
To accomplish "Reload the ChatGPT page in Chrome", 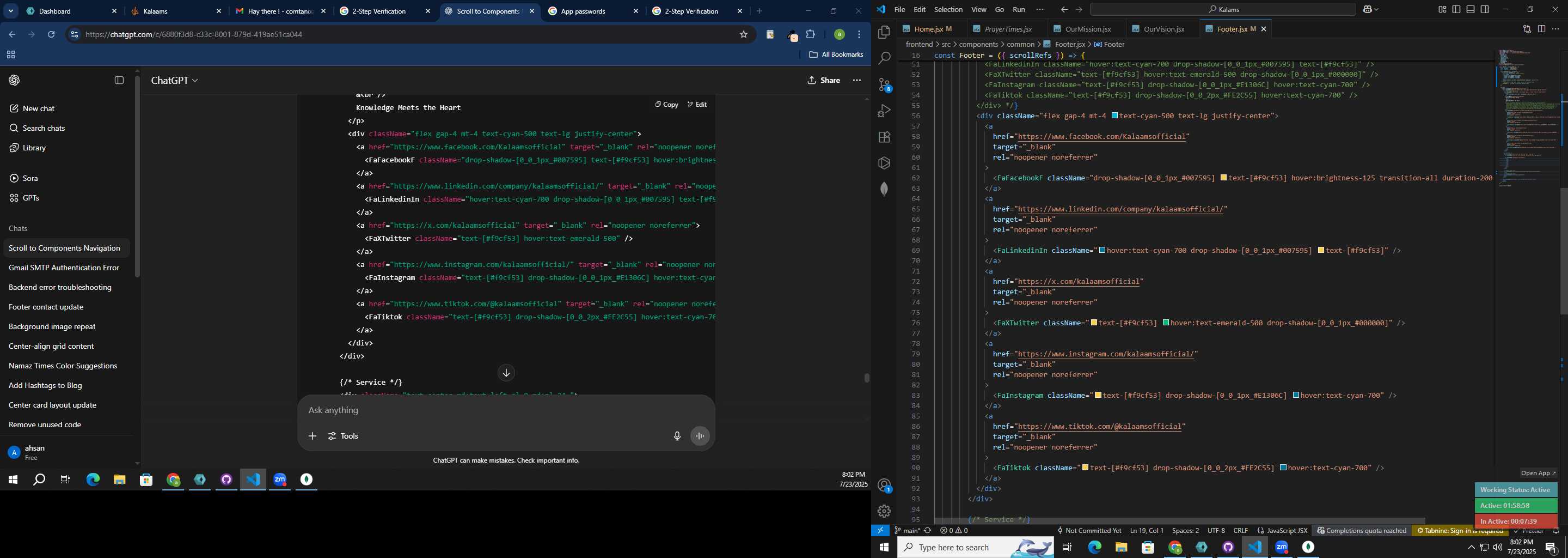I will pyautogui.click(x=51, y=35).
